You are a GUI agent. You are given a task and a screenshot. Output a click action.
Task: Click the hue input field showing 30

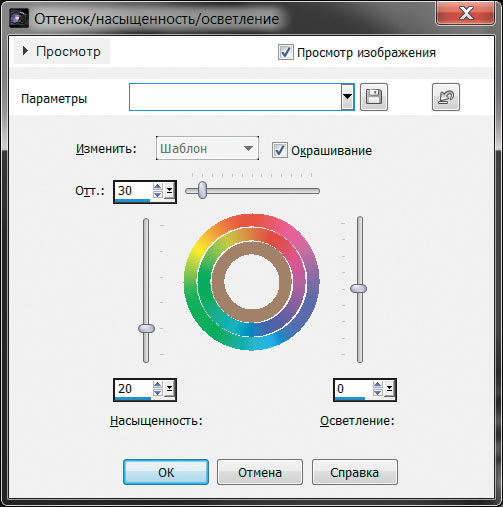coord(133,191)
